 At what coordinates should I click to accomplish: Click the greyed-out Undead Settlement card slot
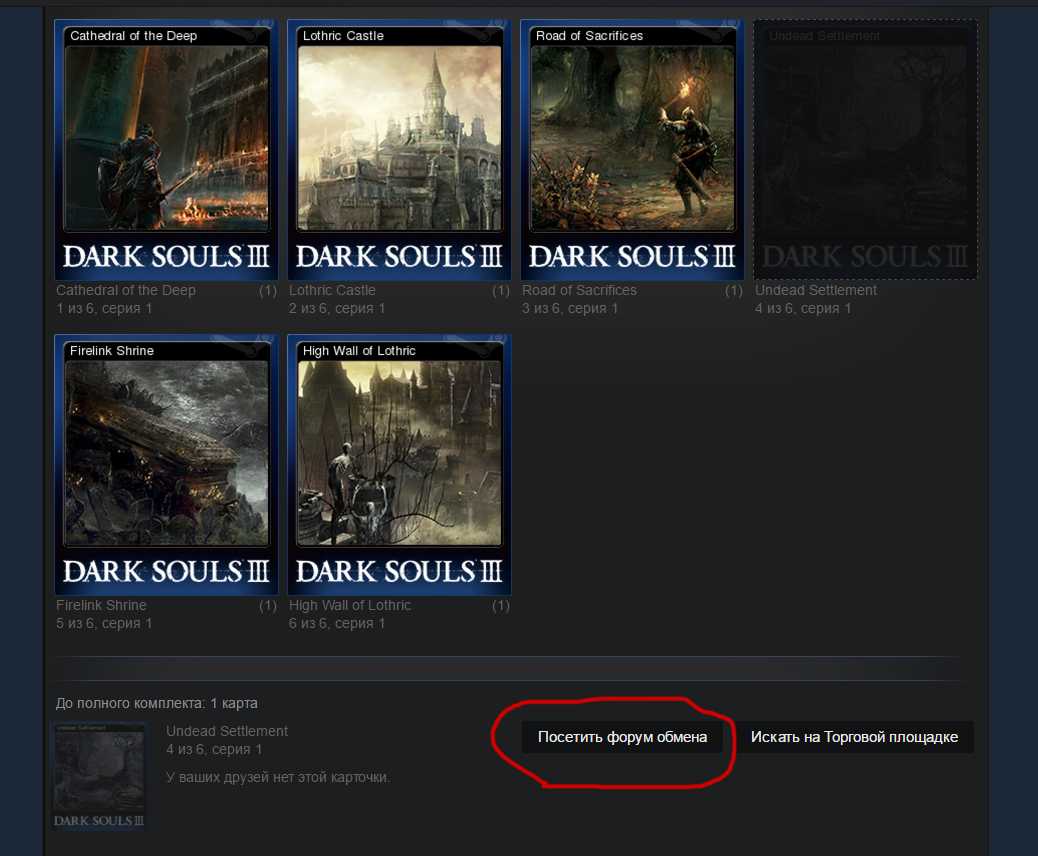(865, 150)
